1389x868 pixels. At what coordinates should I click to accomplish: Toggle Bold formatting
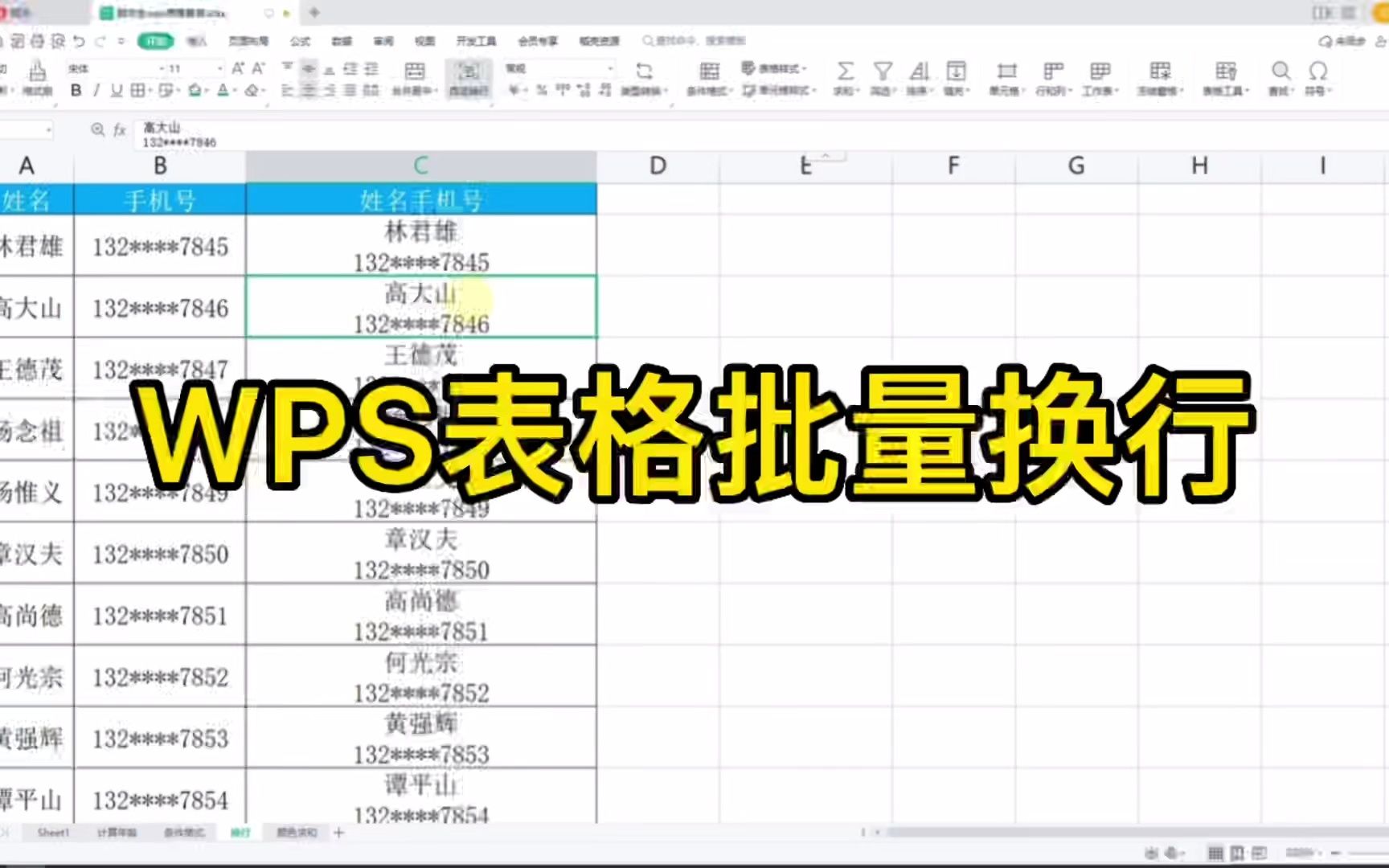click(x=76, y=90)
